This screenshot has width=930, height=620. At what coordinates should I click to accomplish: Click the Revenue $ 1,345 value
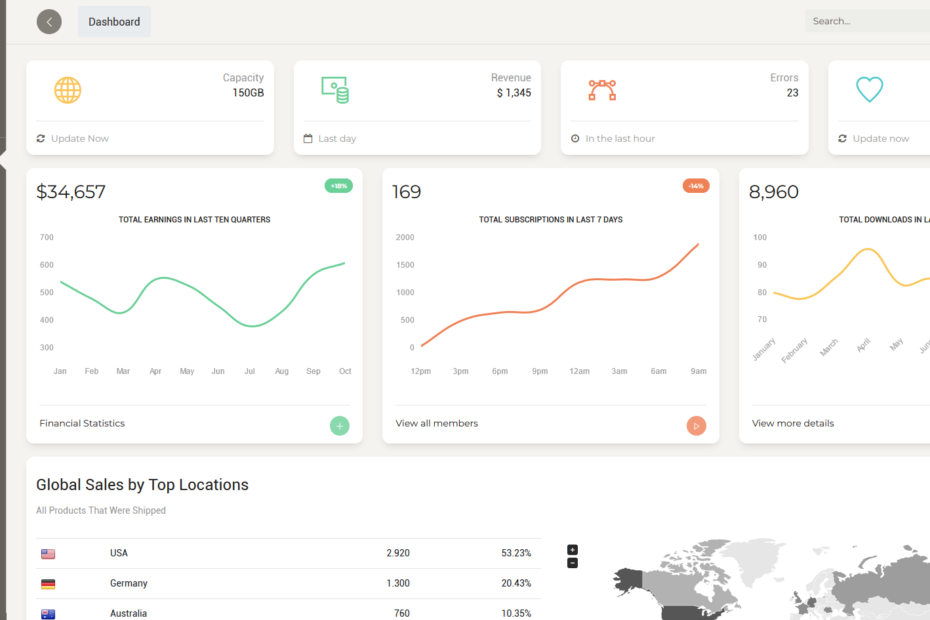[514, 93]
